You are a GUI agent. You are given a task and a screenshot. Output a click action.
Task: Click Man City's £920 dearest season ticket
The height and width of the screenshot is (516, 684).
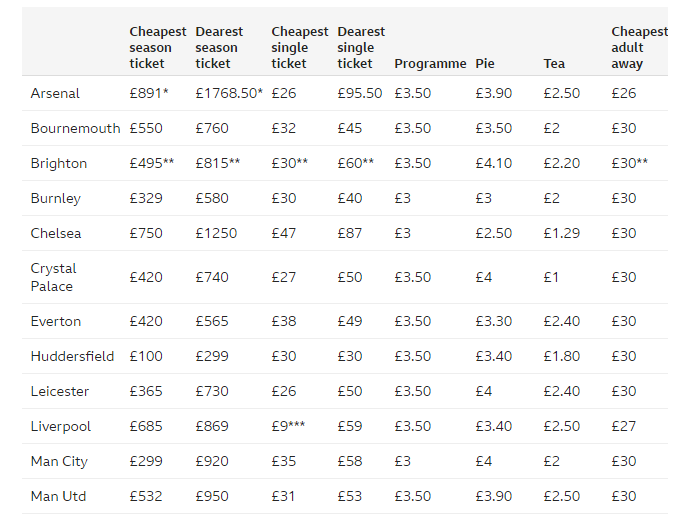pyautogui.click(x=212, y=461)
